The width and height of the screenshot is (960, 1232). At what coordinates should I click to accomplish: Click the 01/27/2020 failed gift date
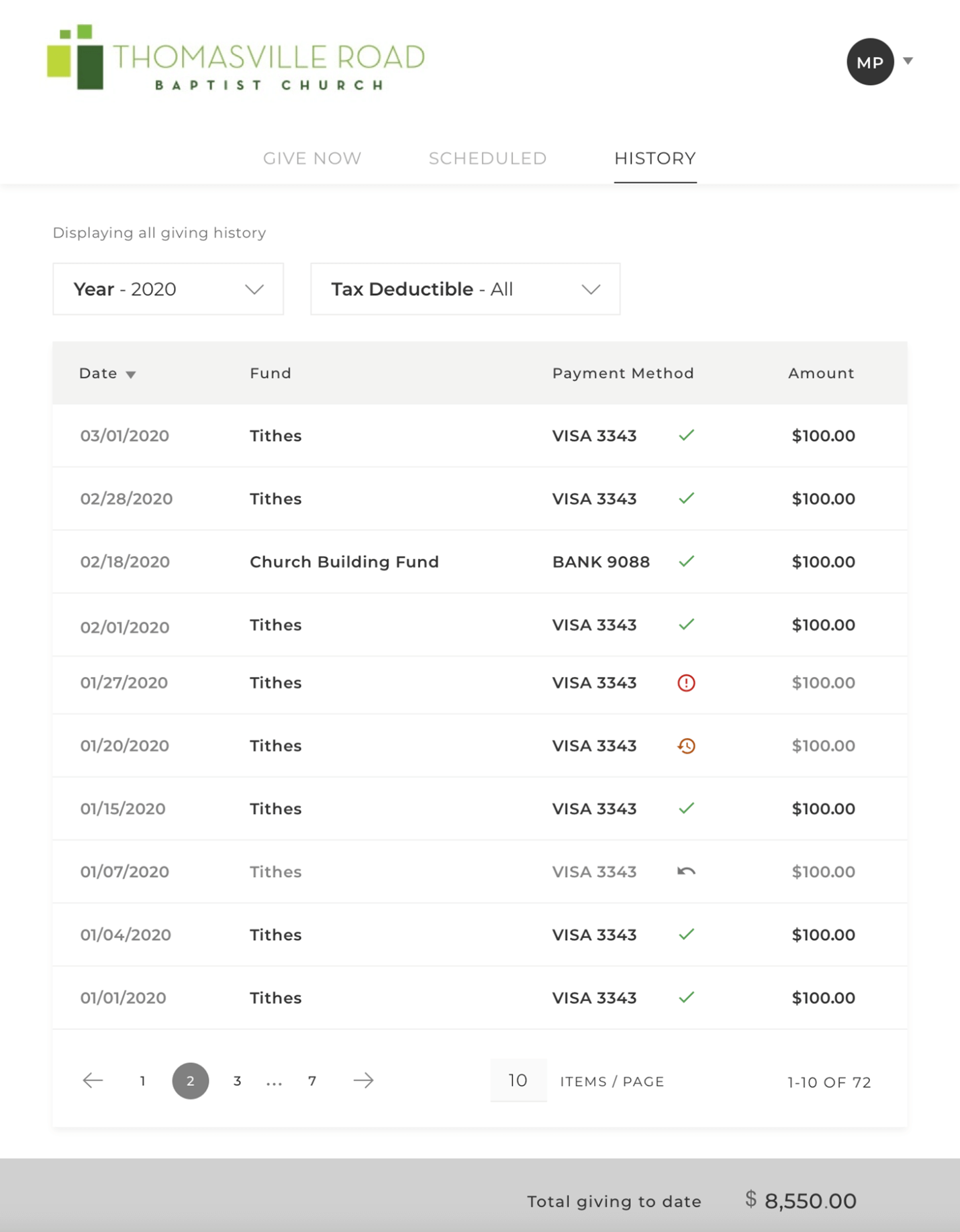click(124, 683)
